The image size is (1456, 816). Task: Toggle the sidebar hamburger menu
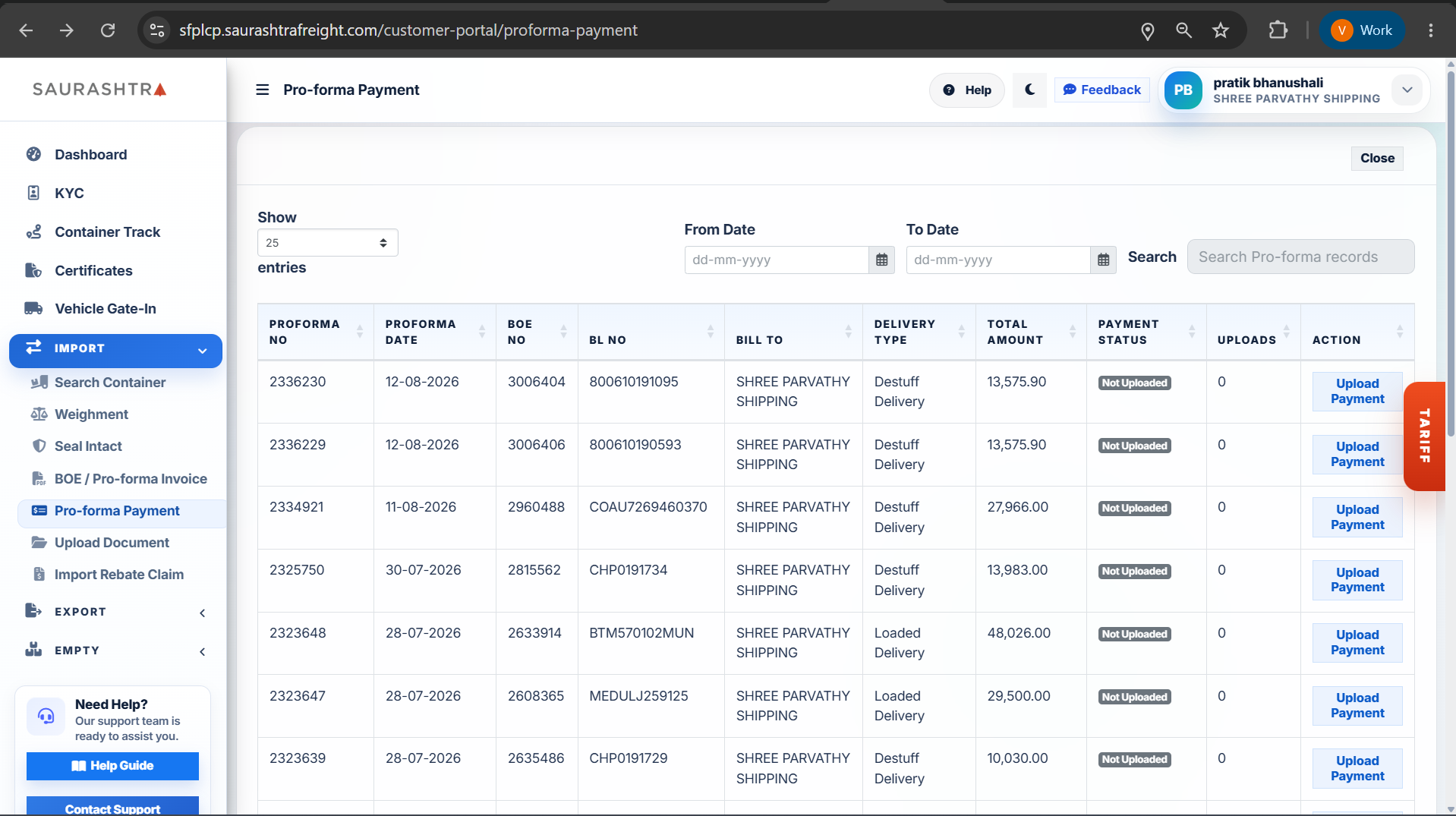263,90
